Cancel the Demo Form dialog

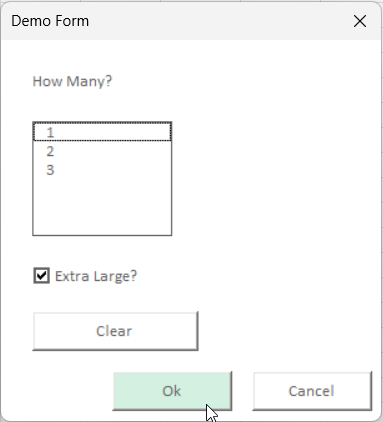(312, 391)
